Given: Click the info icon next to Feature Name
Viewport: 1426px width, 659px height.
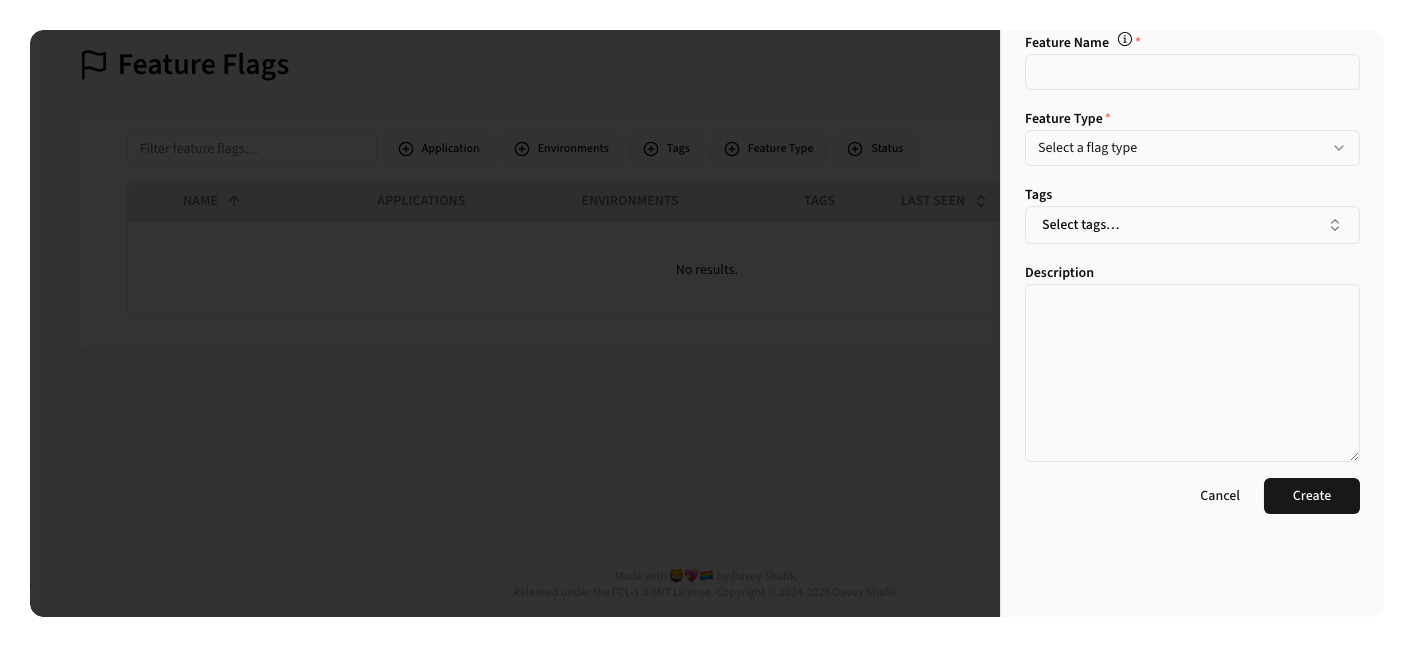Looking at the screenshot, I should tap(1125, 40).
